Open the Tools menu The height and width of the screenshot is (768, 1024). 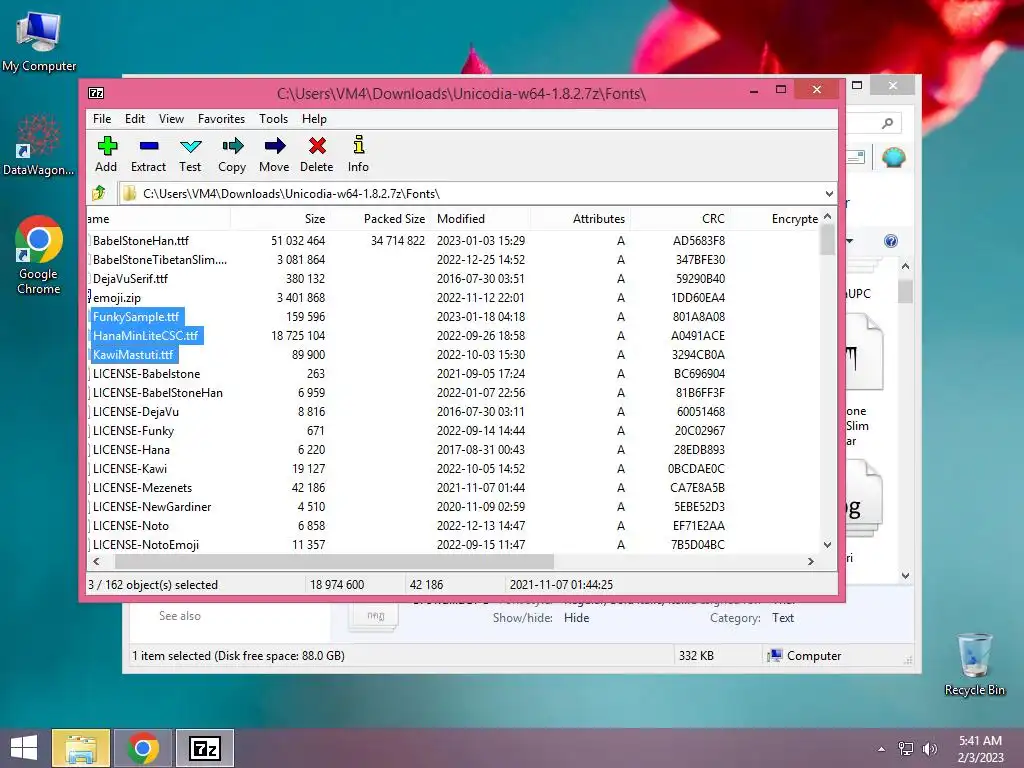273,119
